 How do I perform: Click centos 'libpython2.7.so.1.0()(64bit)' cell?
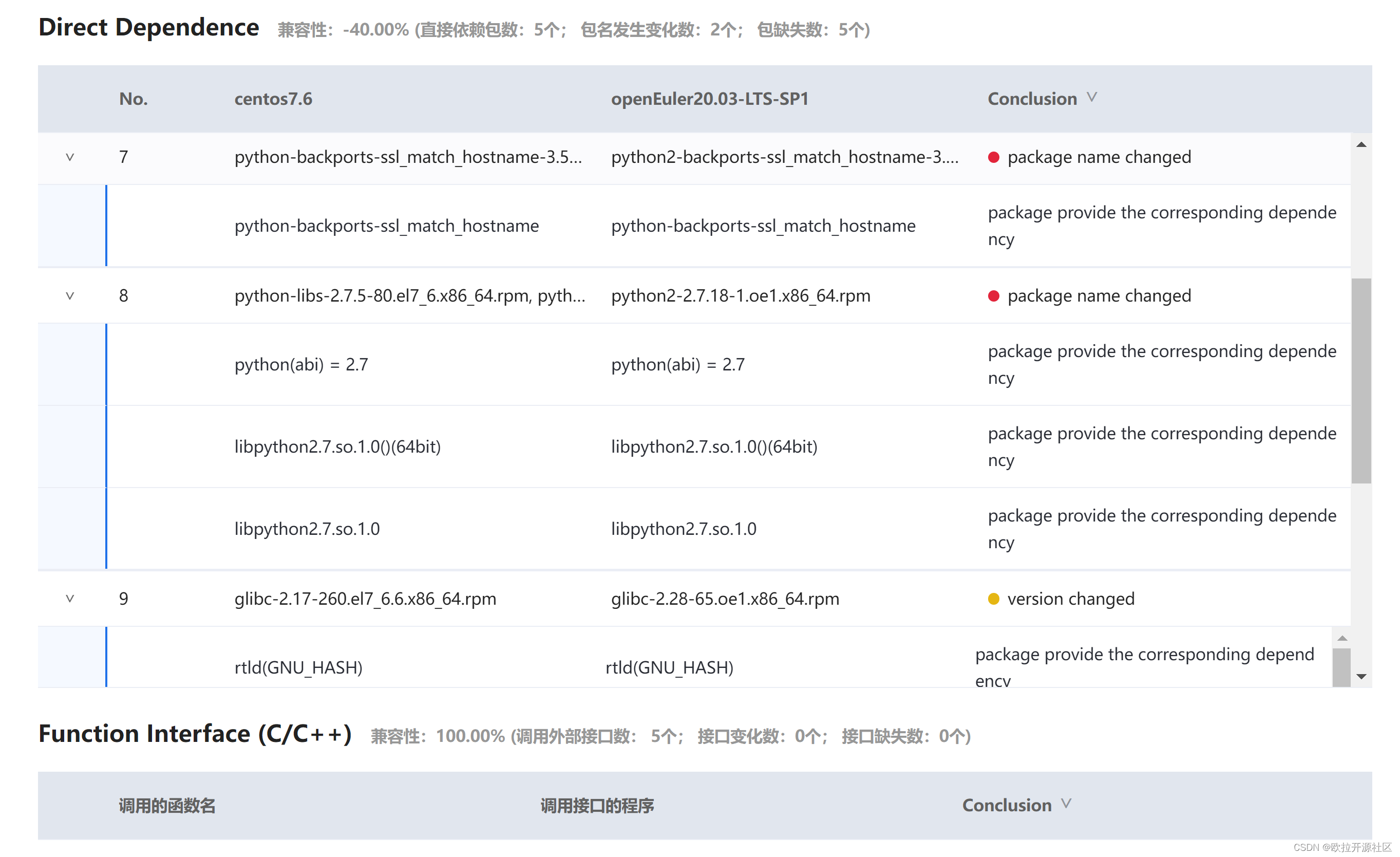[x=337, y=448]
